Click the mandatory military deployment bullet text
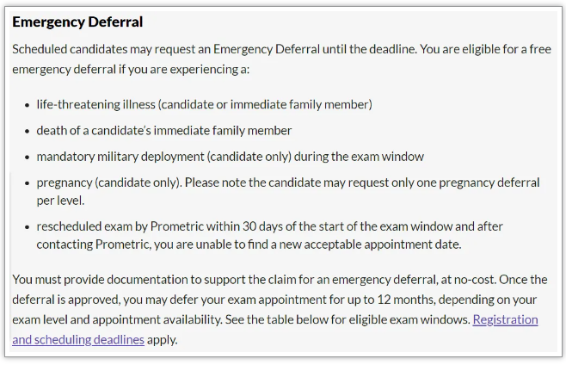566x365 pixels. 230,157
